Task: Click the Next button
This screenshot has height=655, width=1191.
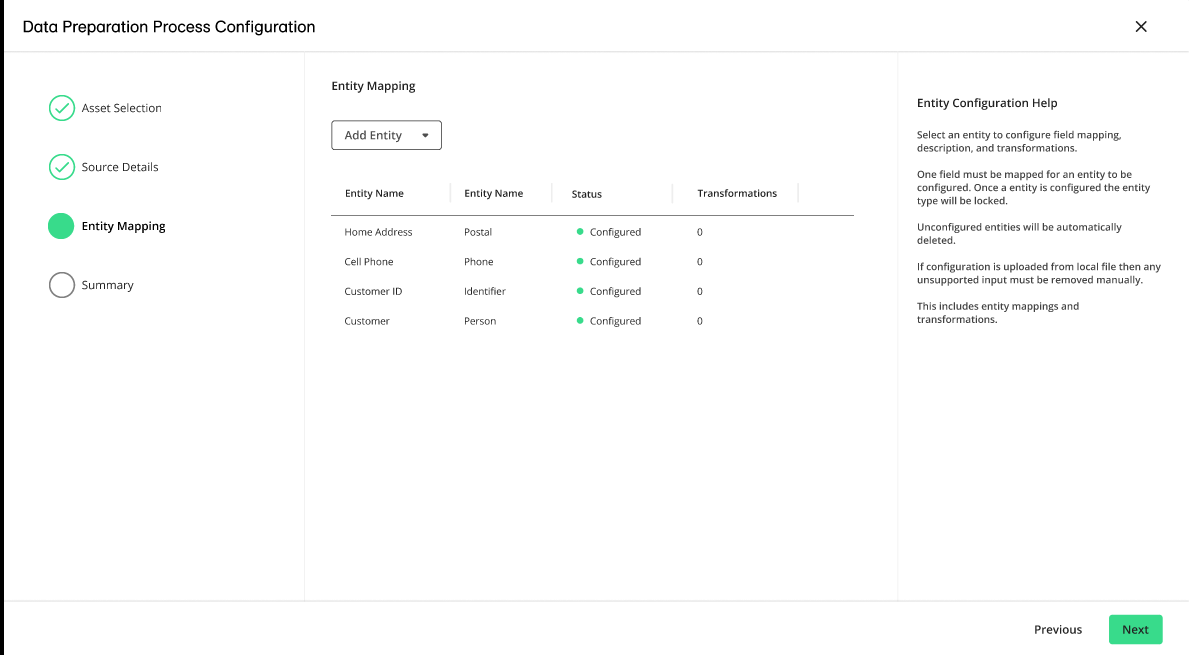Action: click(x=1135, y=629)
